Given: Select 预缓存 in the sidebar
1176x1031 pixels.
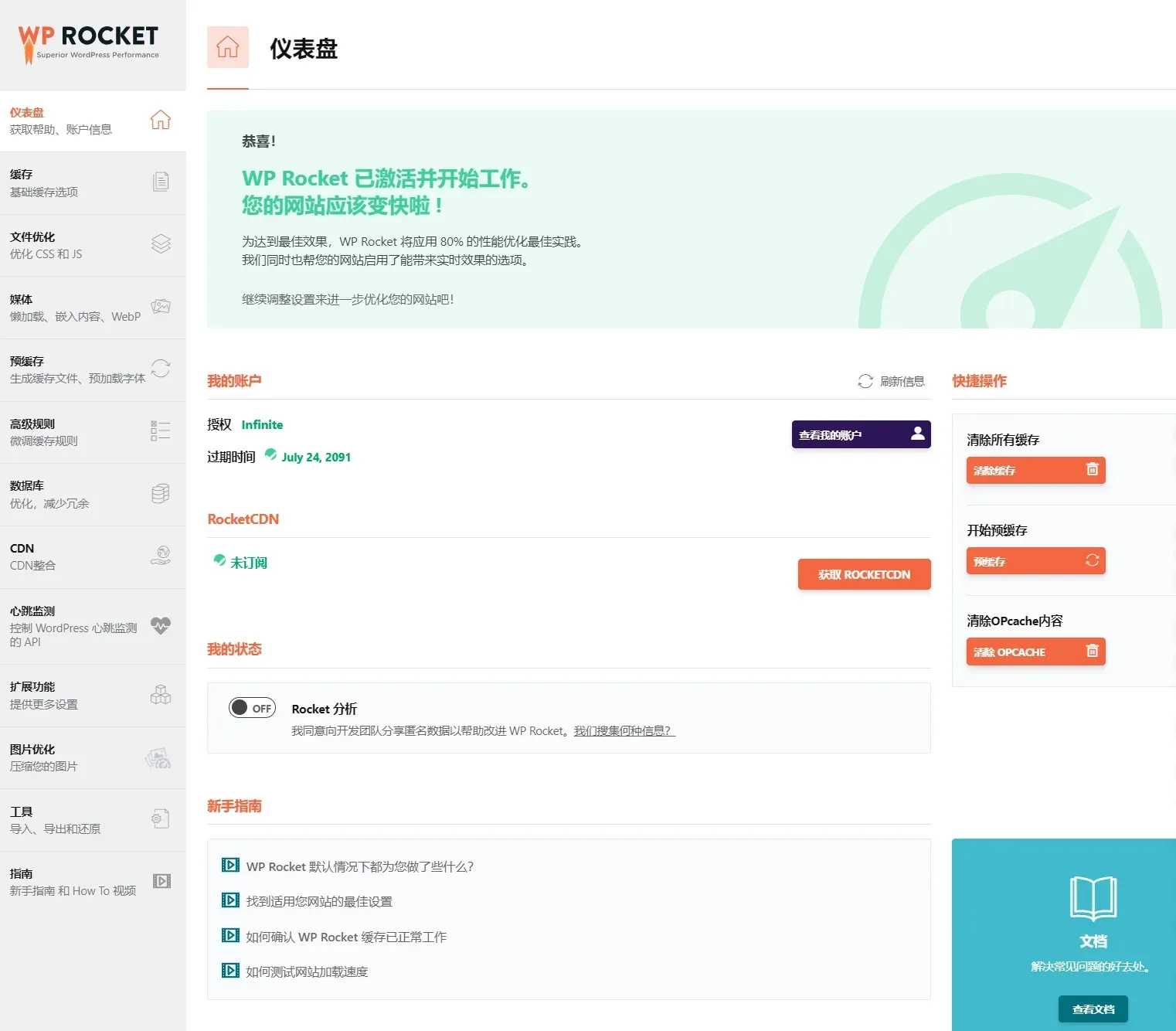Looking at the screenshot, I should (93, 370).
